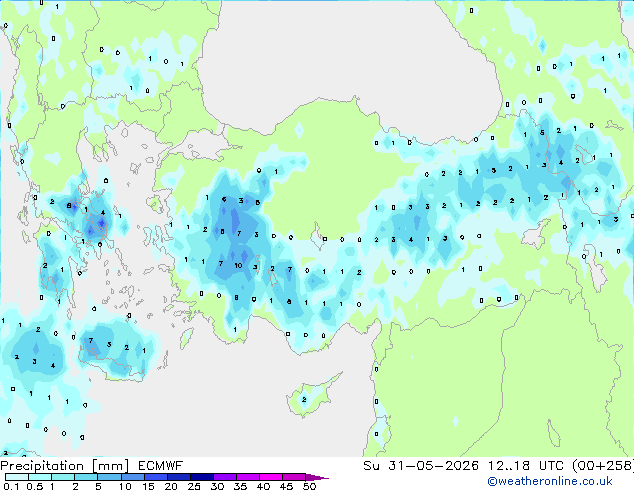This screenshot has height=490, width=634.
Task: Select the 30–35 mm purple legend swatch
Action: [x=225, y=477]
